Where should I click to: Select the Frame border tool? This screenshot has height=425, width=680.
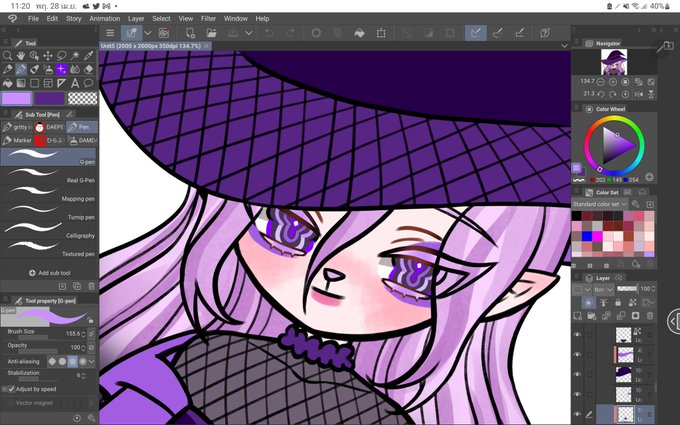pyautogui.click(x=48, y=83)
